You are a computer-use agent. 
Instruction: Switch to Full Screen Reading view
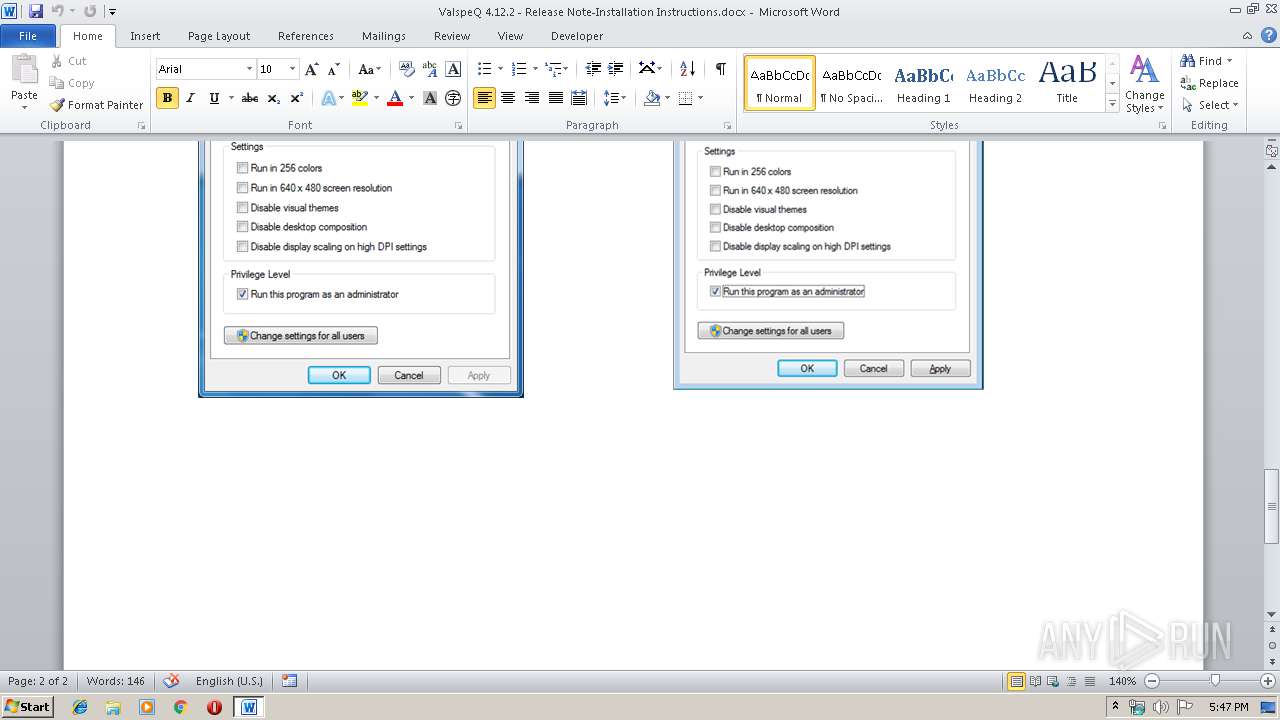tap(1034, 681)
